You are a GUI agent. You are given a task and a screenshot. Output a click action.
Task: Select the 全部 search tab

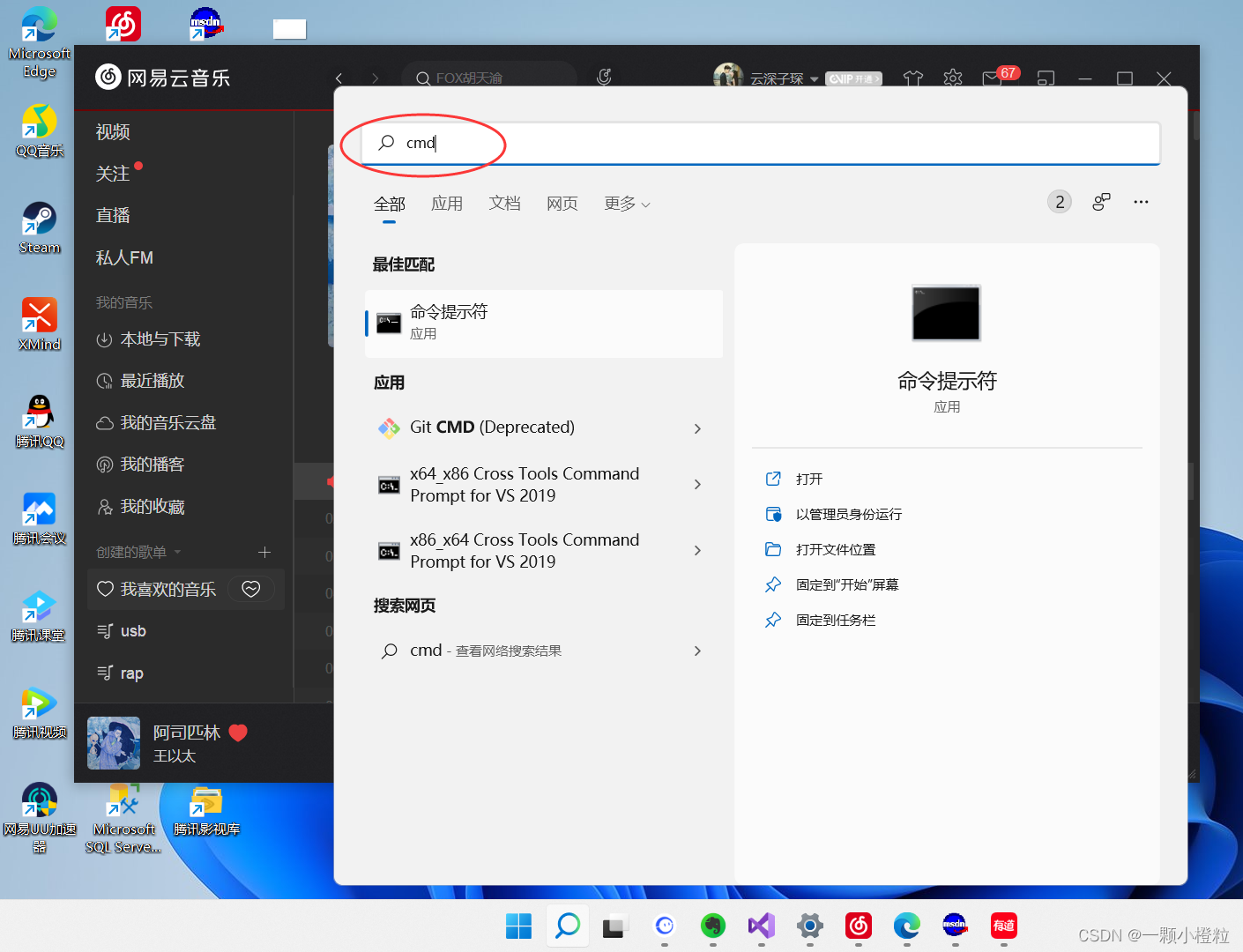pyautogui.click(x=389, y=205)
